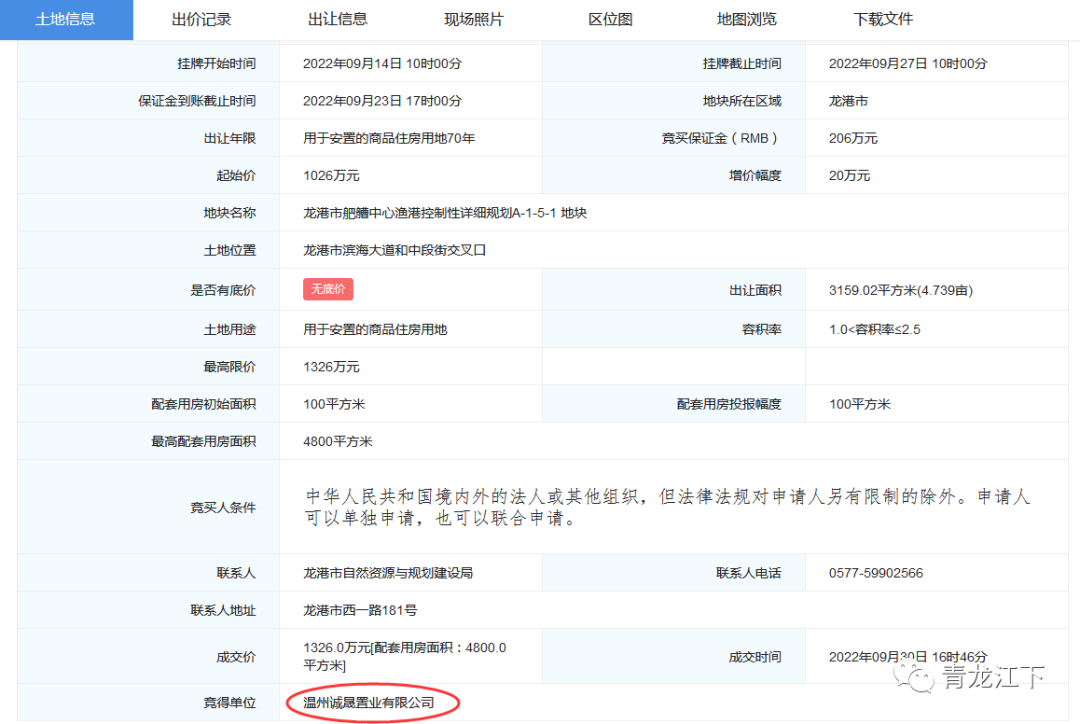
Task: Click the 是否有底价 label
Action: pyautogui.click(x=223, y=290)
